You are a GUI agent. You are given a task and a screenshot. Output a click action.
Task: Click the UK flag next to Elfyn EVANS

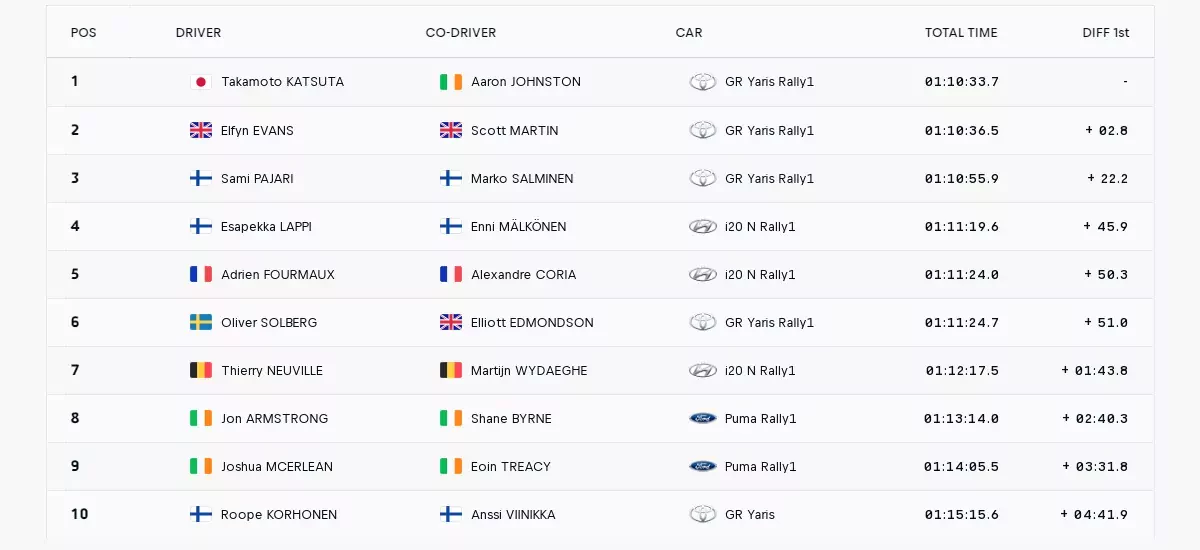[x=201, y=130]
